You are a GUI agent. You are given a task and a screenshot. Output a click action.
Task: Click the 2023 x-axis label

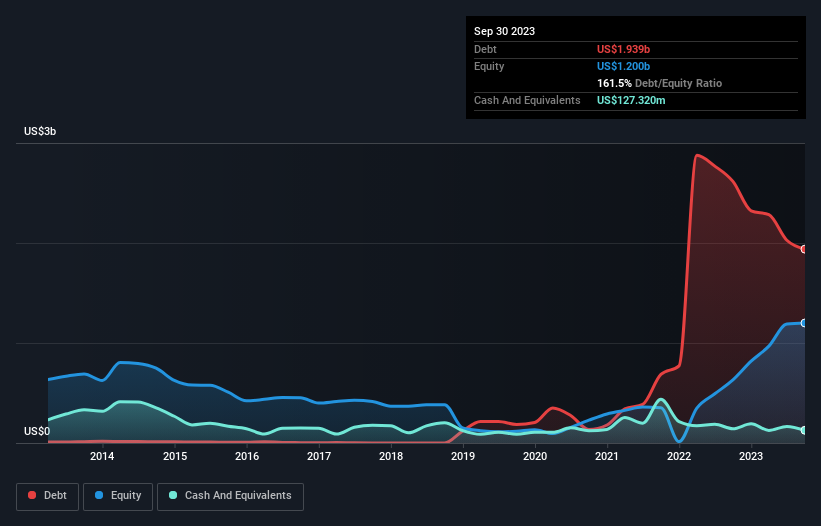click(751, 456)
